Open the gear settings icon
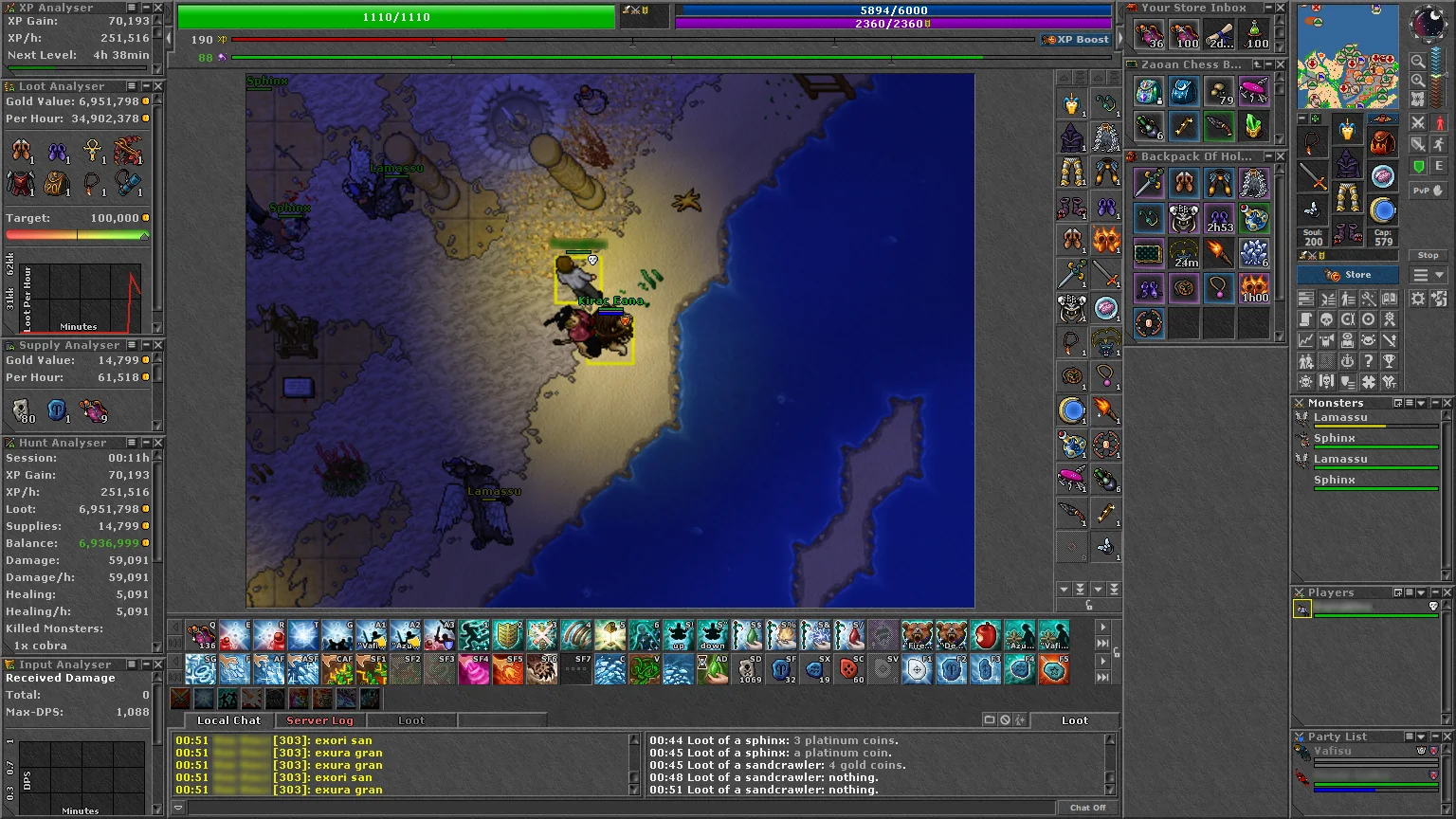Screen dimensions: 1456x819 (1418, 299)
